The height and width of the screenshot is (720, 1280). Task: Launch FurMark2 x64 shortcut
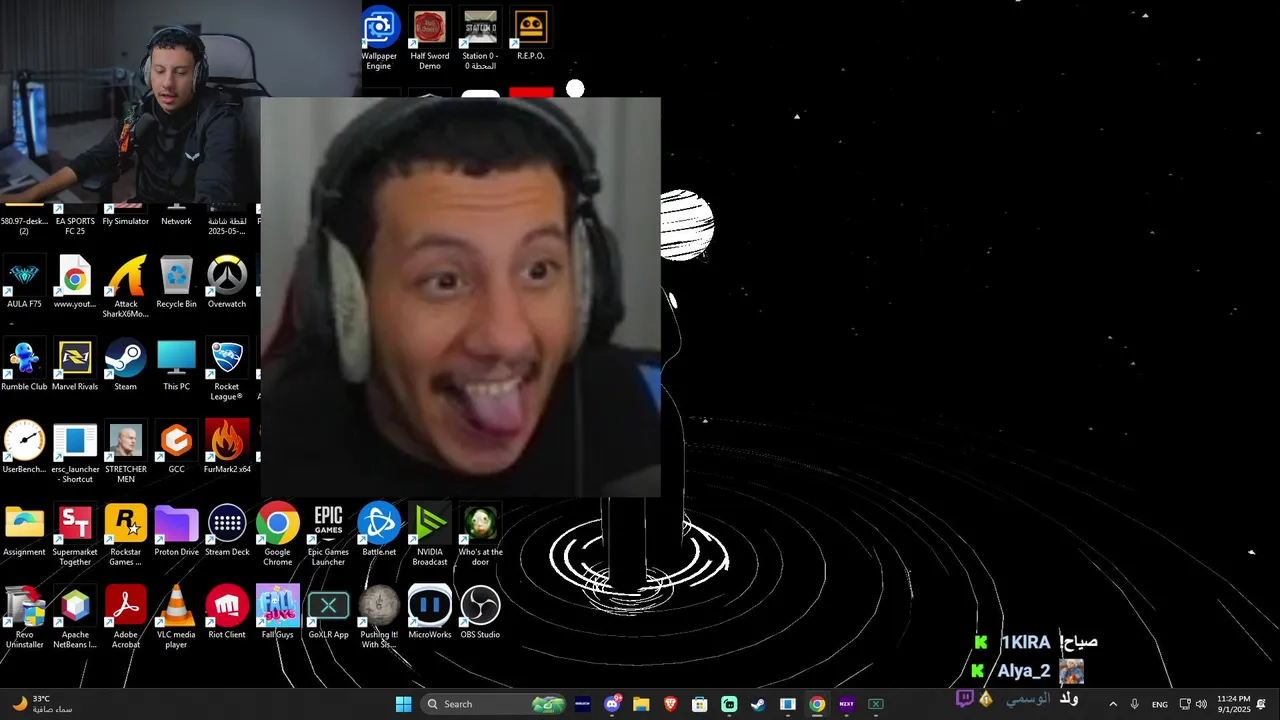227,448
